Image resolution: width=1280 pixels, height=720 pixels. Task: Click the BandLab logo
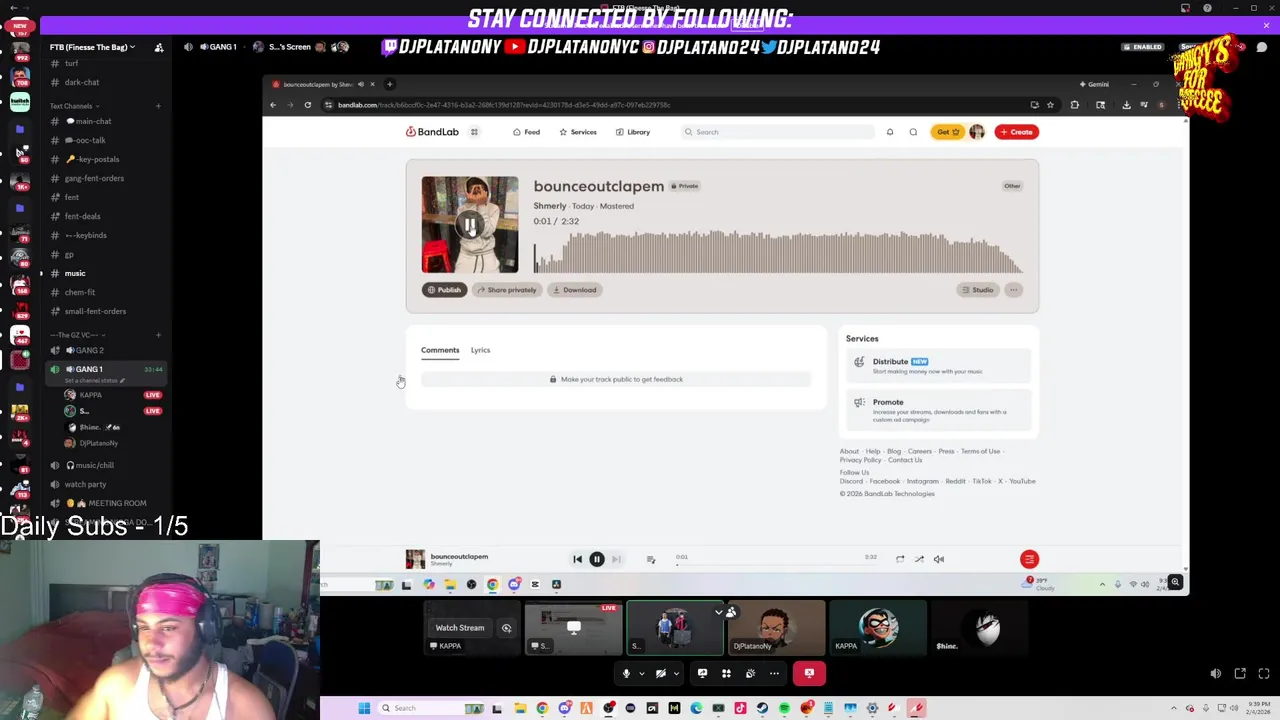[x=432, y=132]
